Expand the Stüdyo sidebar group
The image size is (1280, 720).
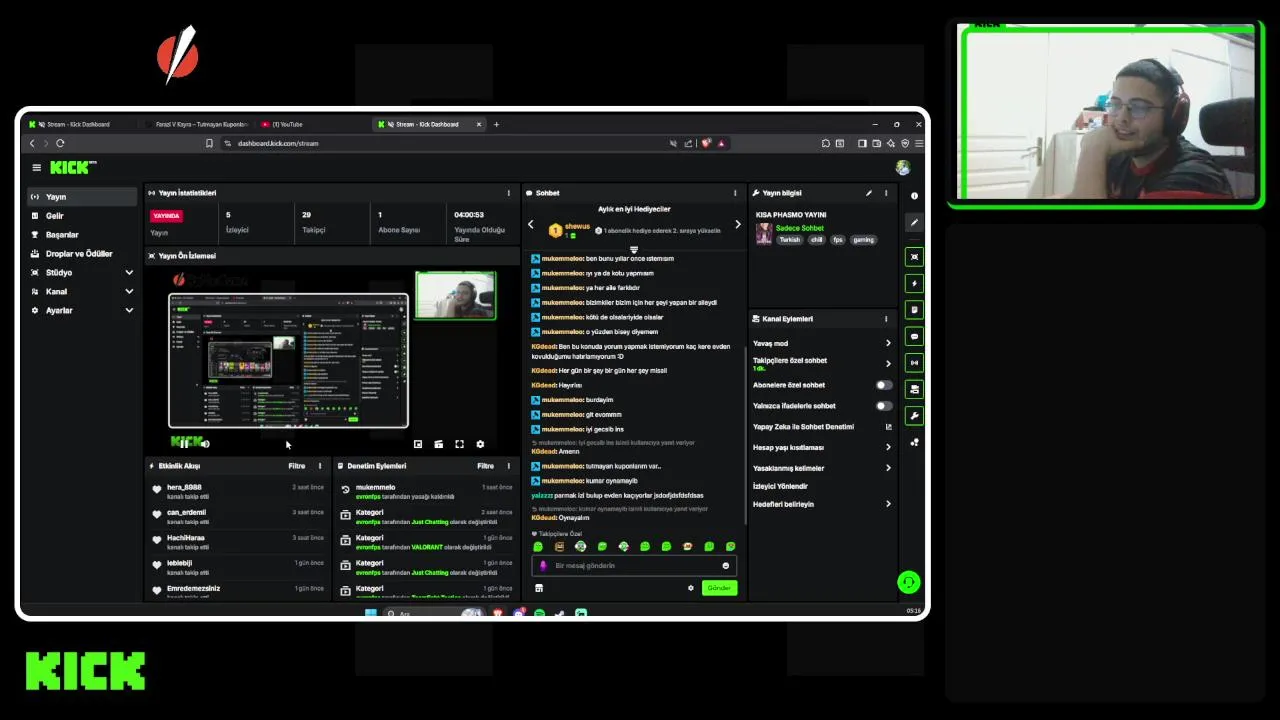coord(82,273)
